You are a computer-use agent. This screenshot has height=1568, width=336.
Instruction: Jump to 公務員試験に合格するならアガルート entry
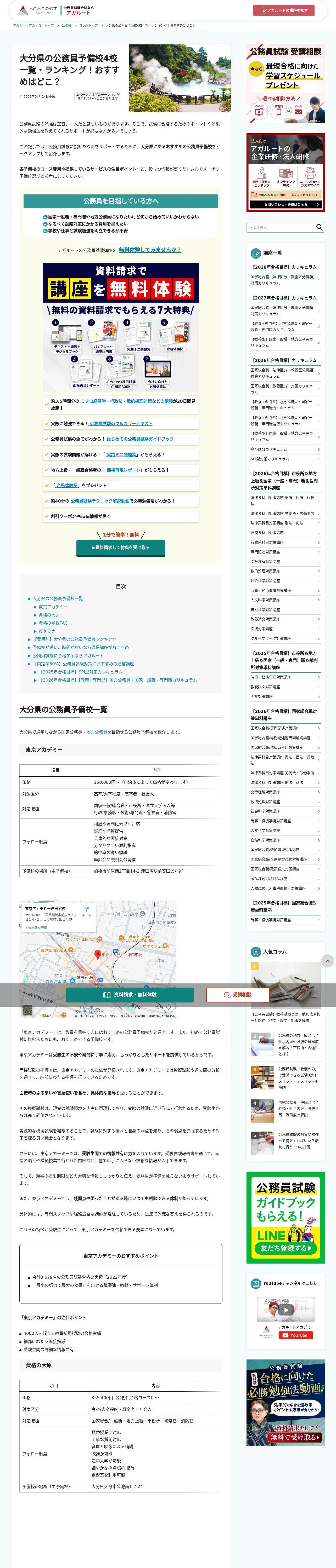tap(68, 656)
